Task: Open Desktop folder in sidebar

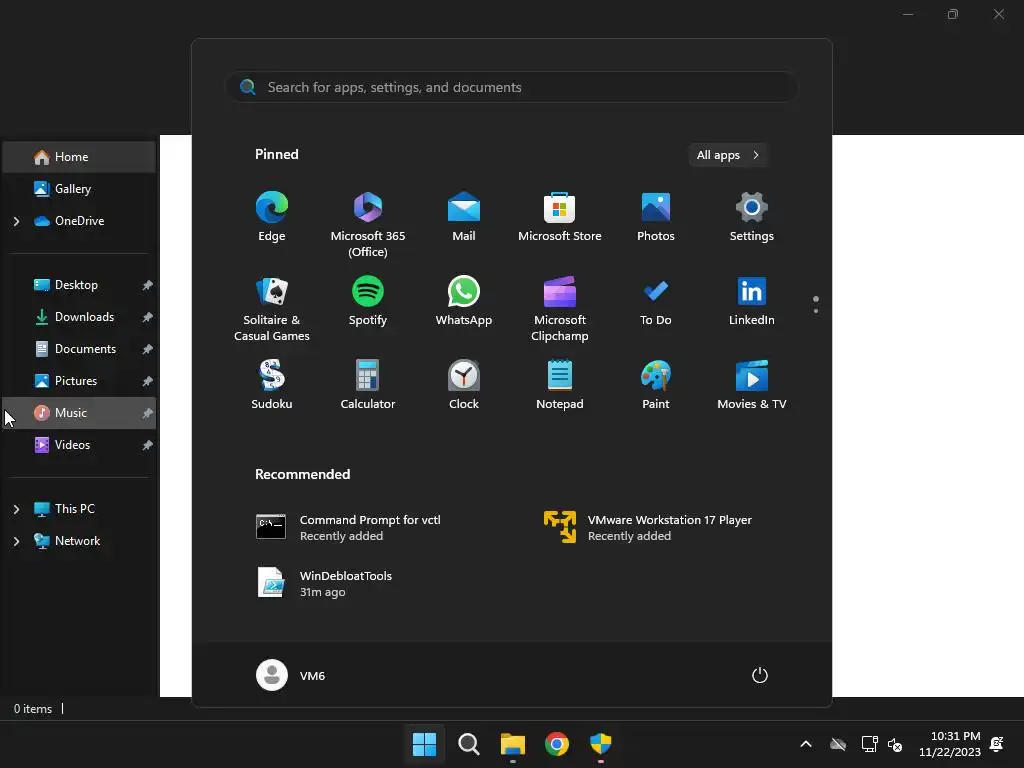Action: (79, 285)
